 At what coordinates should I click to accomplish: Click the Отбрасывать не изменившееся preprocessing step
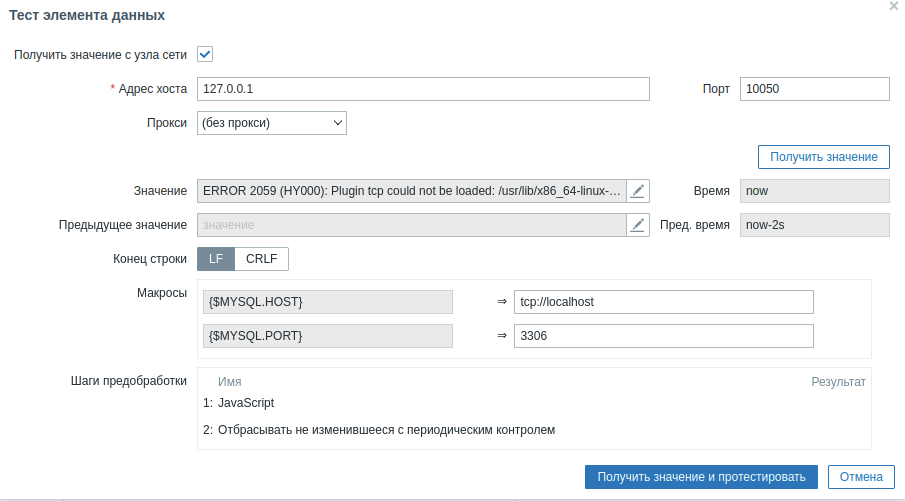tap(386, 430)
